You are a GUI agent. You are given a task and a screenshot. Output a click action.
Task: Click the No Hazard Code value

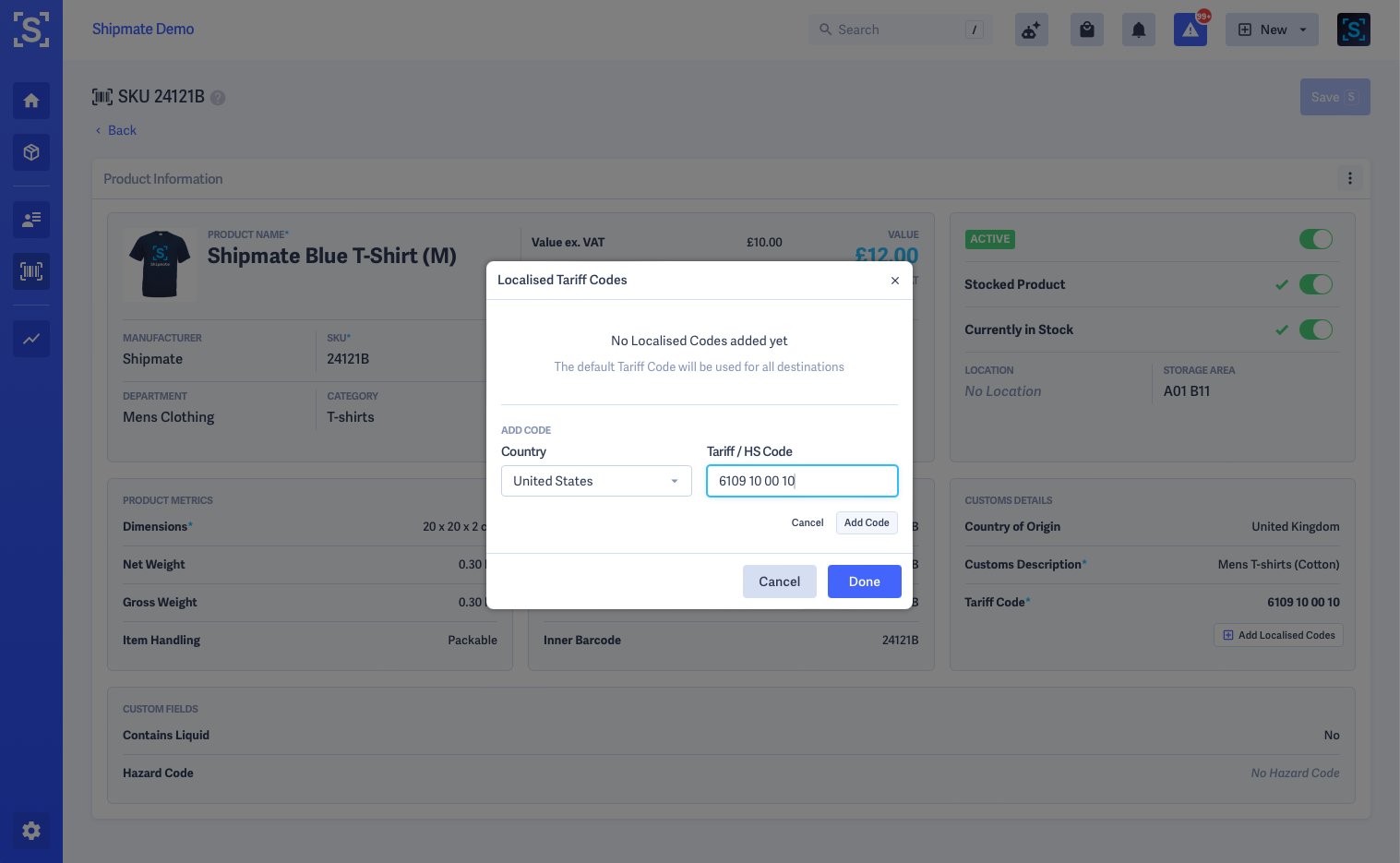coord(1295,773)
